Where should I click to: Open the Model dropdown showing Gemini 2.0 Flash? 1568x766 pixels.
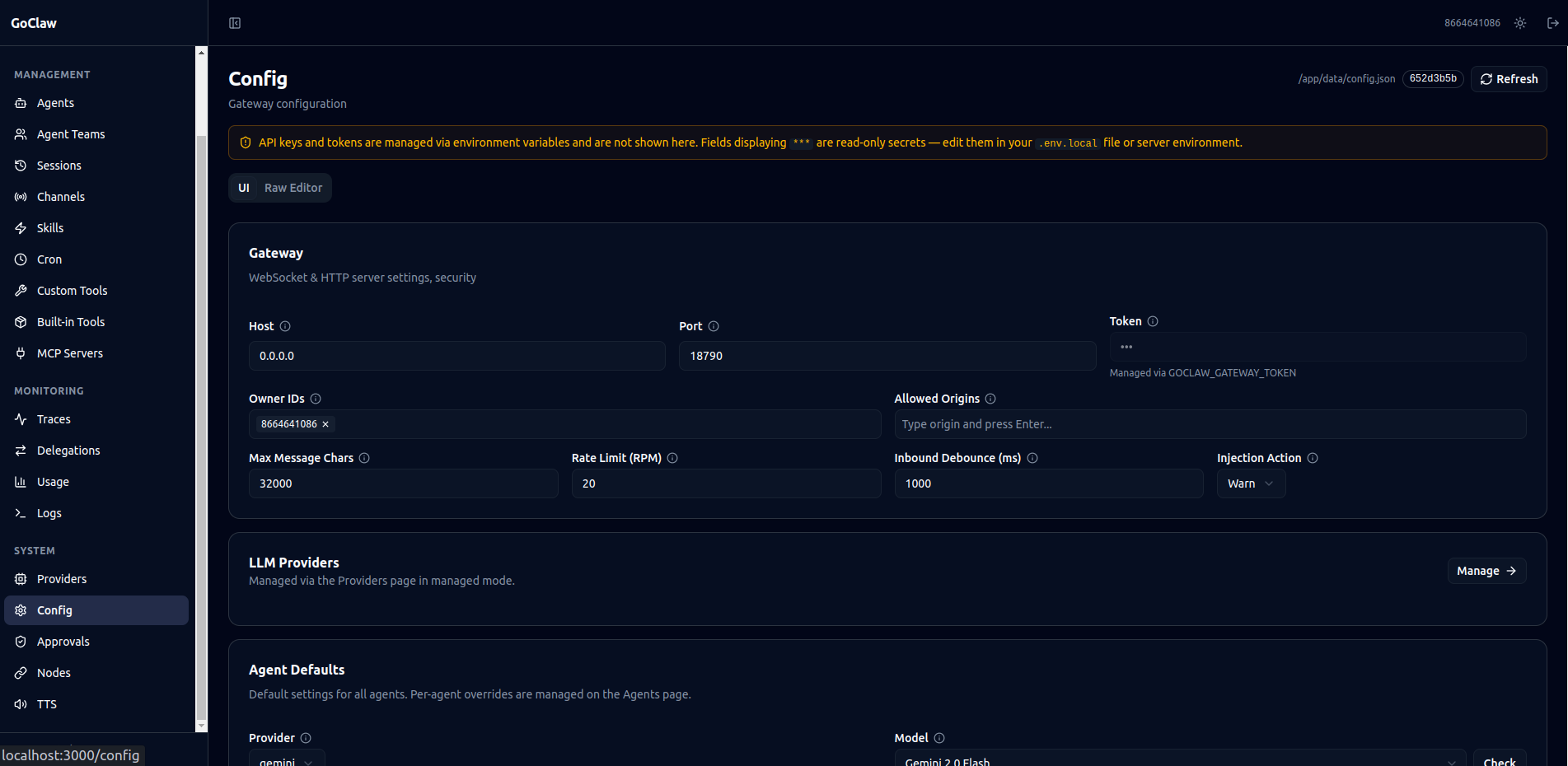(1178, 759)
